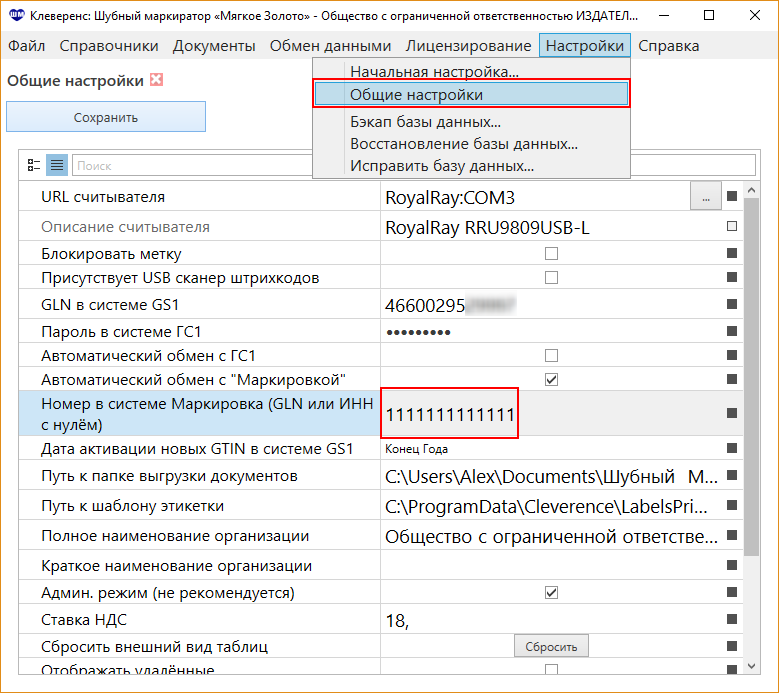Switch to categorized property view icon
The width and height of the screenshot is (779, 693).
(x=34, y=165)
